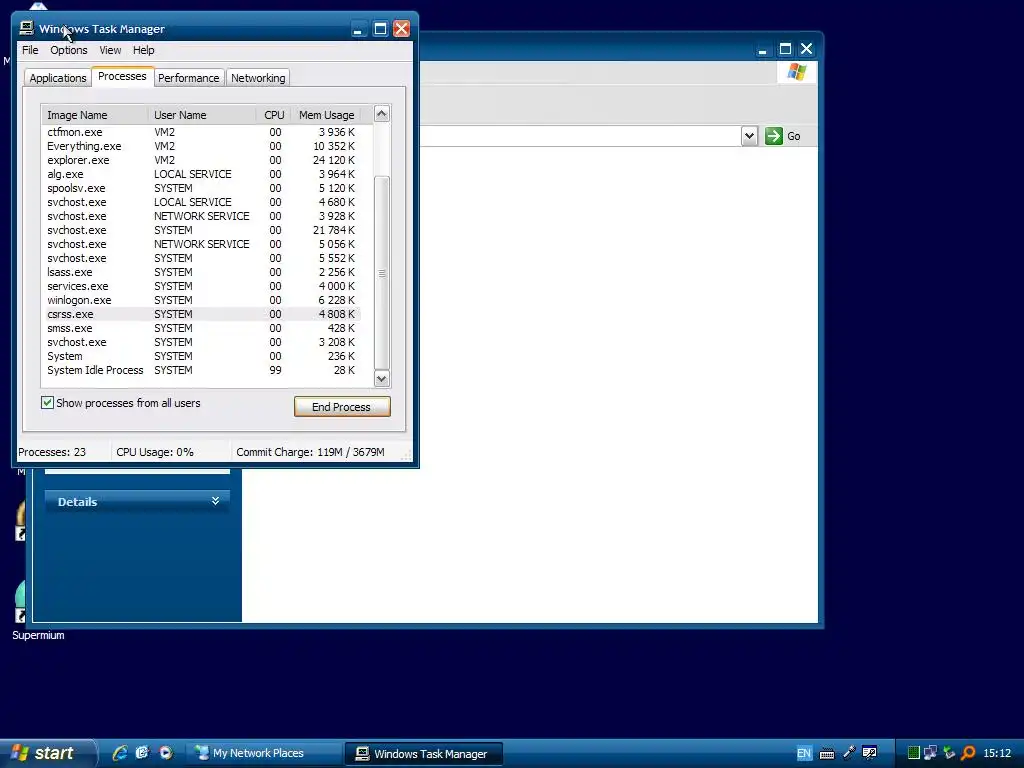
Task: Select the explorer.exe process
Action: 200,160
